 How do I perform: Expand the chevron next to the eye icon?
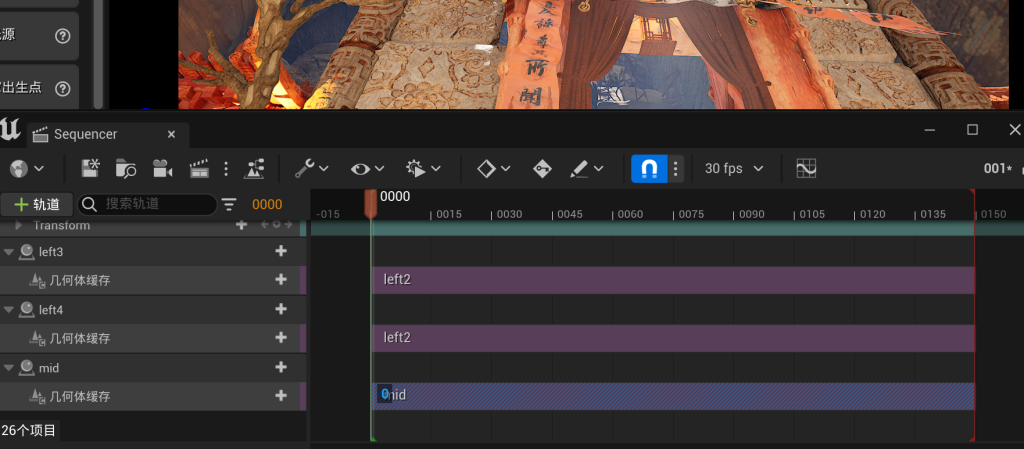379,168
